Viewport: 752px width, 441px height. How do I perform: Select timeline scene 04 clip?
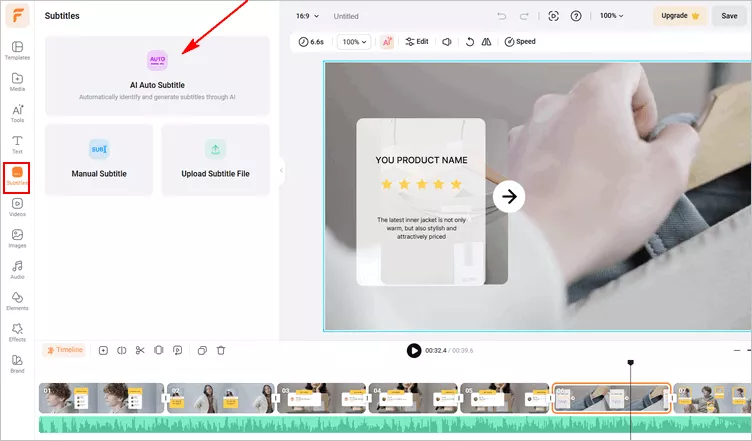pos(413,398)
